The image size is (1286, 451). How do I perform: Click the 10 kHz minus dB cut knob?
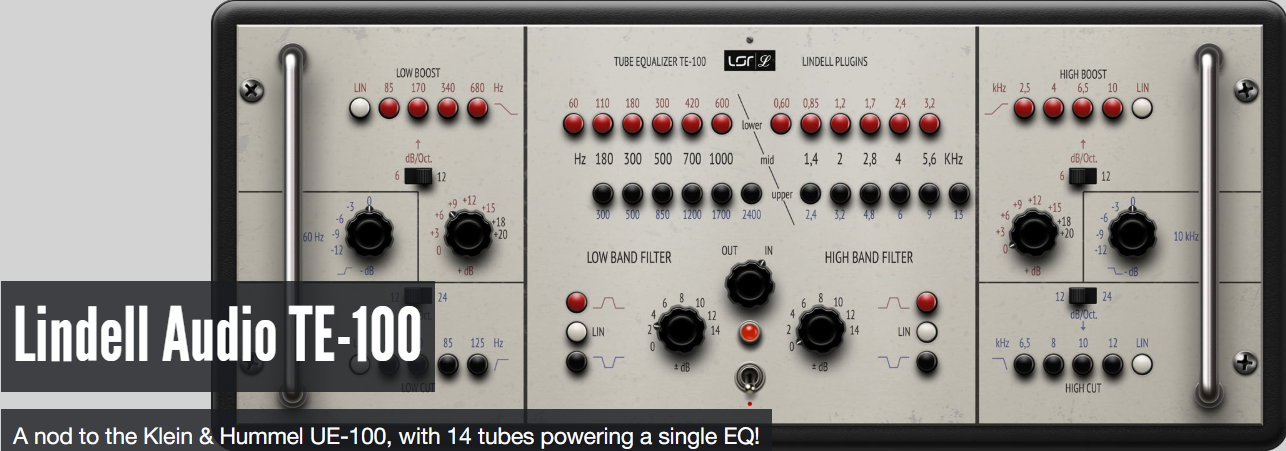coord(1134,235)
